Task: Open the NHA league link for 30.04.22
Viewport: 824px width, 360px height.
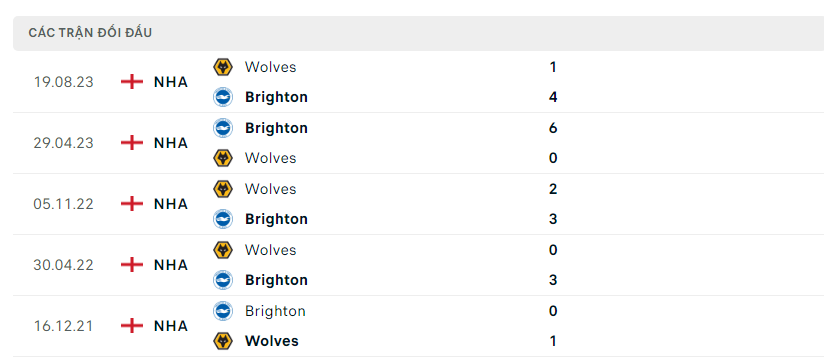Action: pos(171,265)
